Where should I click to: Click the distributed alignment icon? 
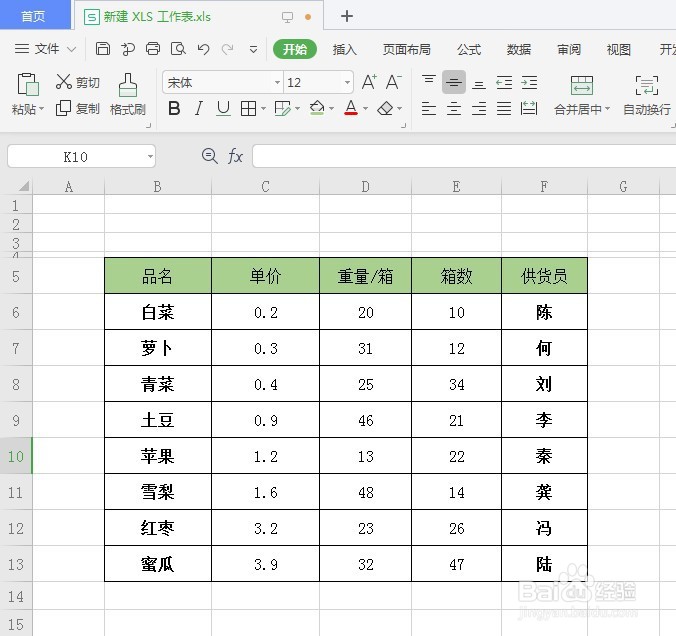point(529,108)
